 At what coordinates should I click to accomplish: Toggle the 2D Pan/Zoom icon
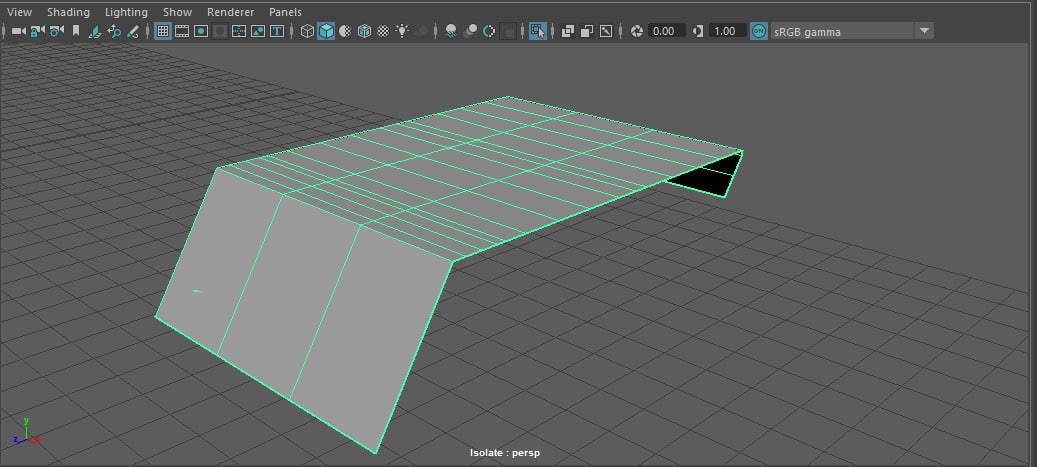tap(114, 31)
